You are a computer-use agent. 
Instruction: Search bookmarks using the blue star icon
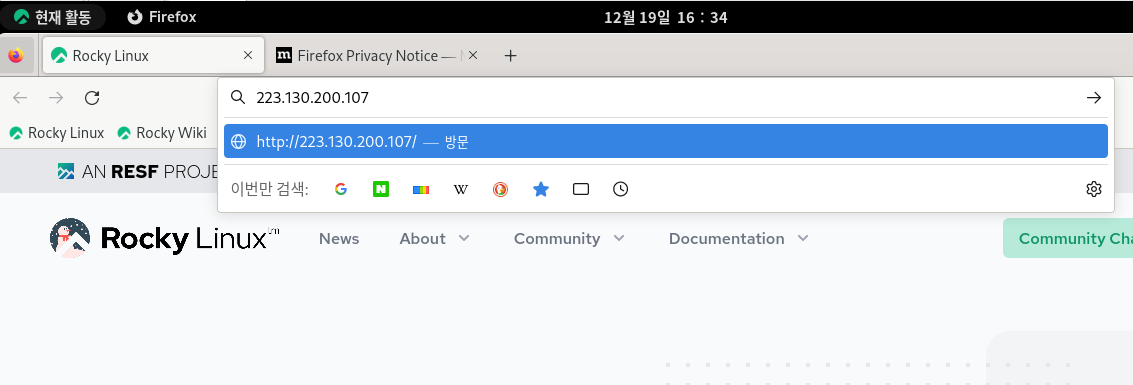pyautogui.click(x=540, y=189)
